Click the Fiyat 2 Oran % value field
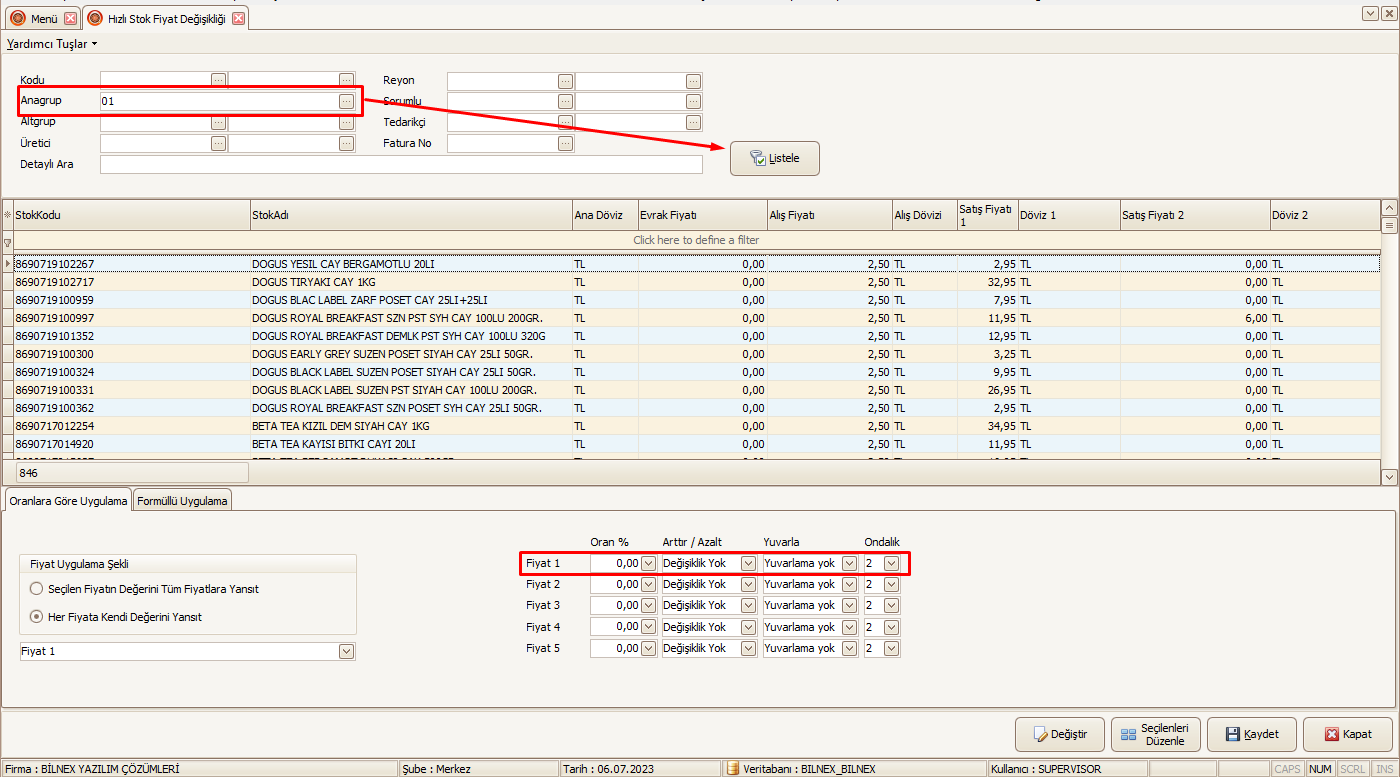The width and height of the screenshot is (1400, 777). tap(615, 584)
